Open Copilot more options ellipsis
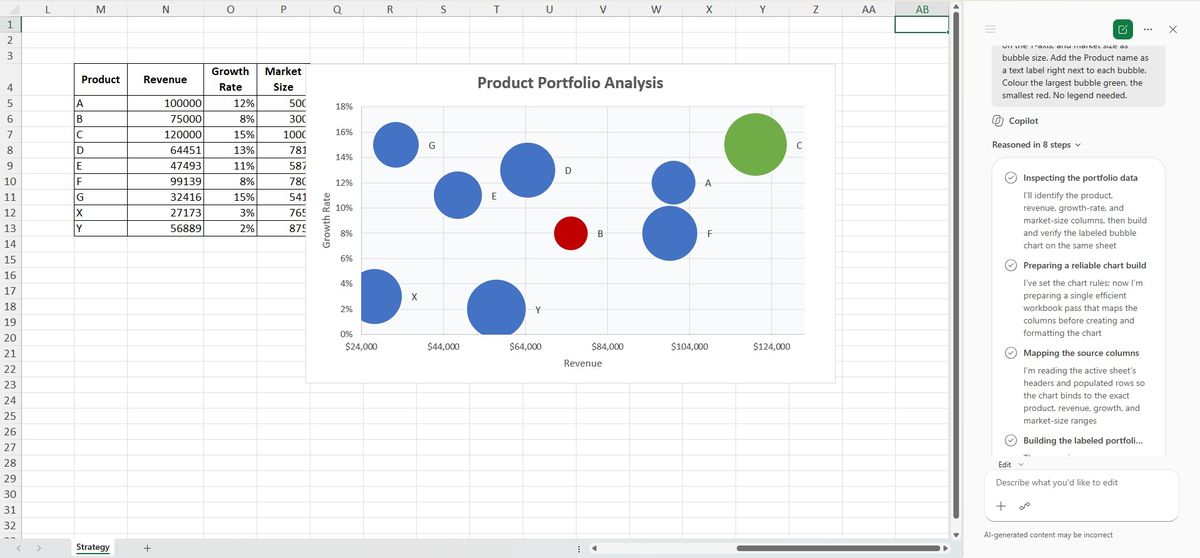 (x=1150, y=28)
